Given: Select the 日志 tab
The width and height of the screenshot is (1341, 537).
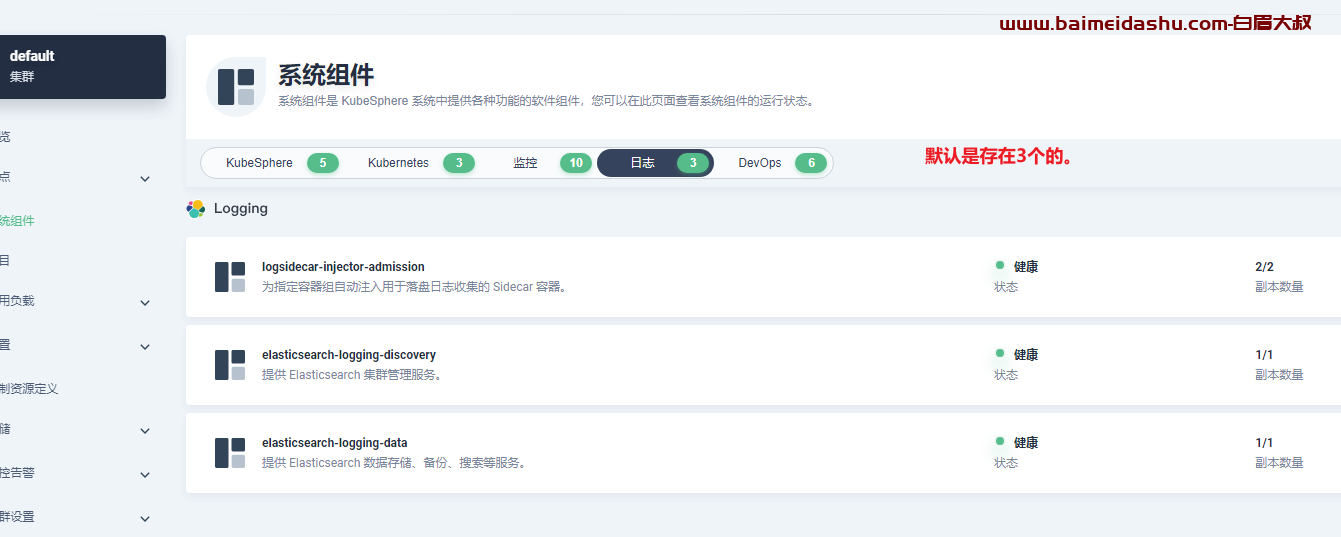Looking at the screenshot, I should coord(655,163).
